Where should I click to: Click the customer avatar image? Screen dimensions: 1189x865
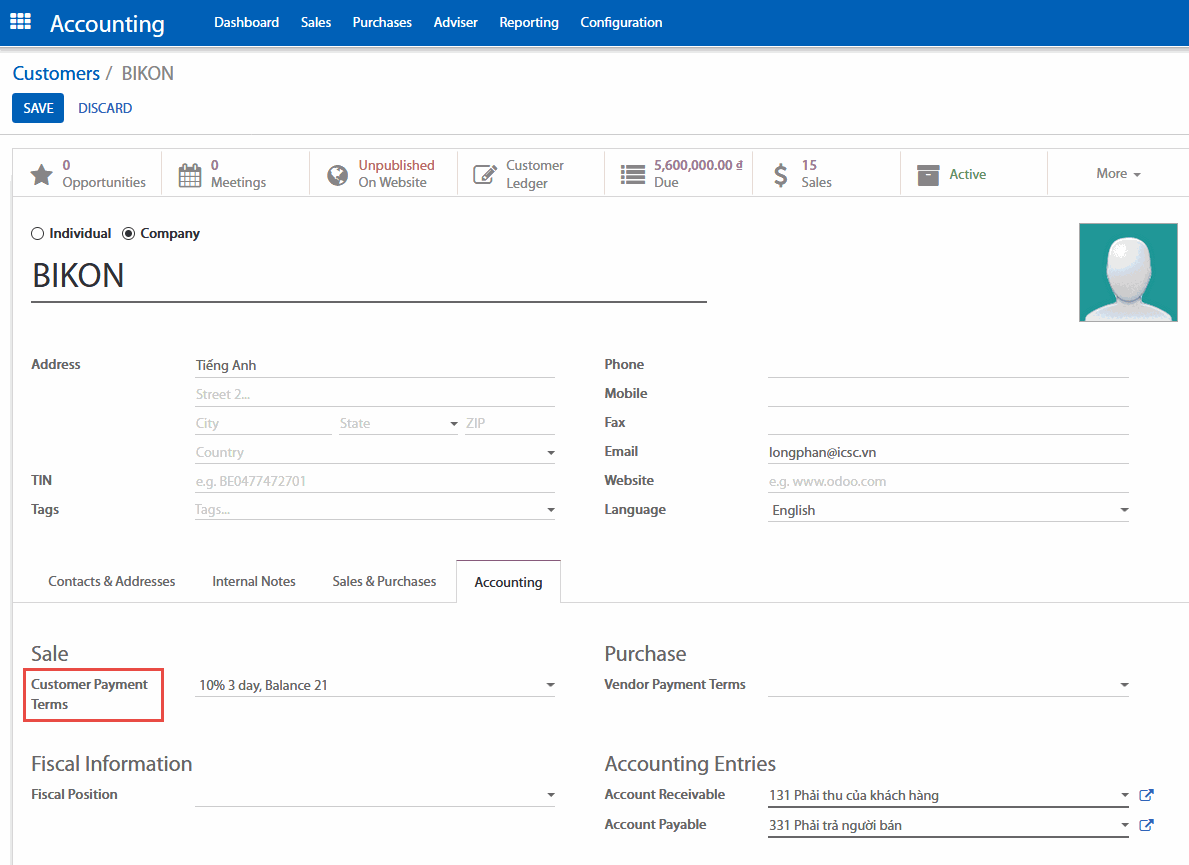[x=1128, y=272]
